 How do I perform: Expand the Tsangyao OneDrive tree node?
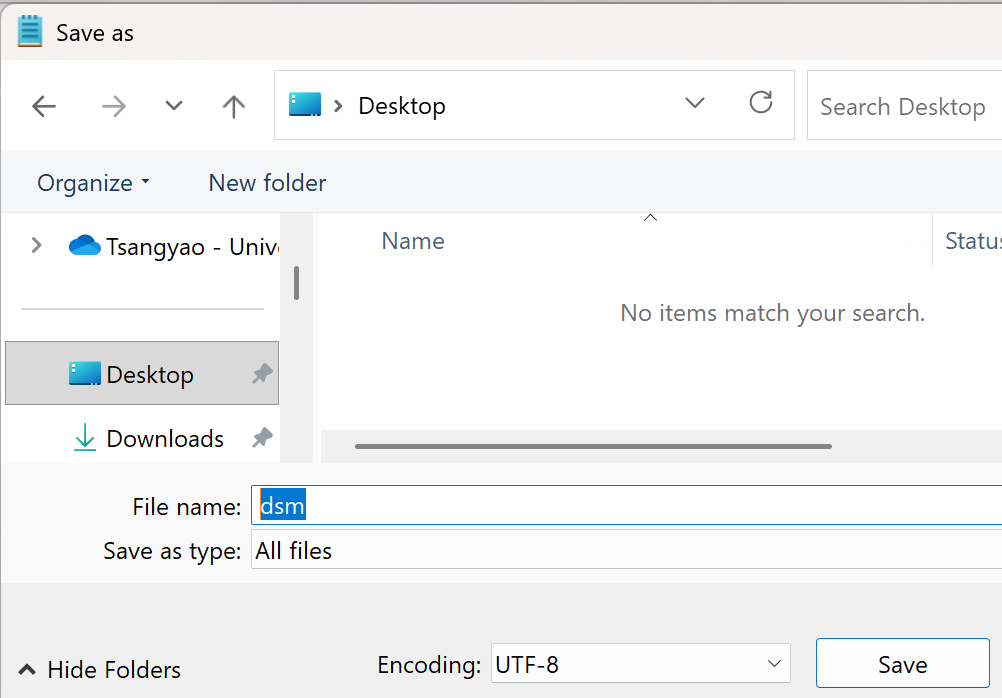37,245
